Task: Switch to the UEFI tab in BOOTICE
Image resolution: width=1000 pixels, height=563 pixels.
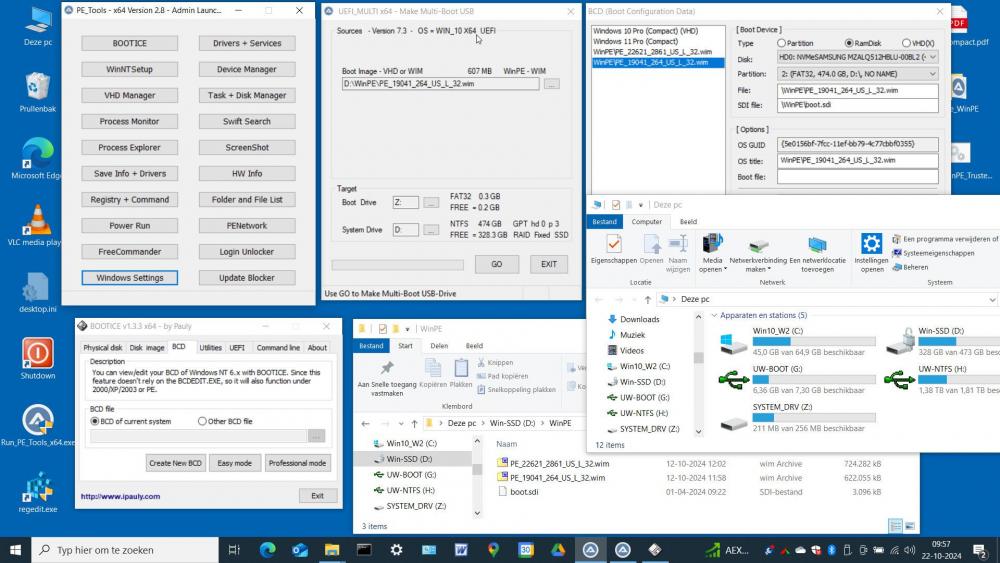Action: click(x=237, y=347)
